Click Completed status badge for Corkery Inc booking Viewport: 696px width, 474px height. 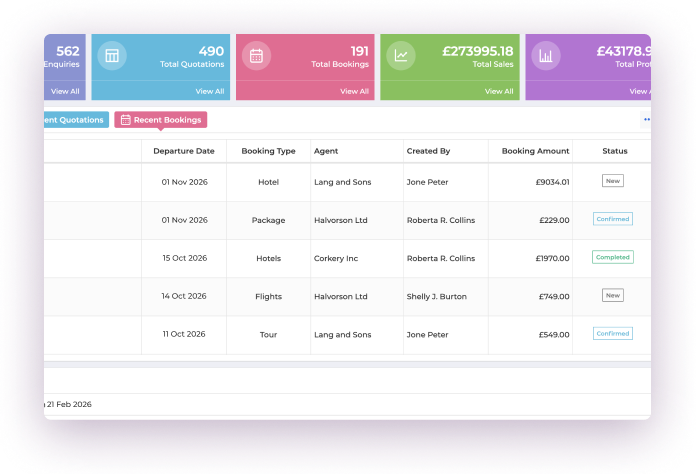pos(613,257)
